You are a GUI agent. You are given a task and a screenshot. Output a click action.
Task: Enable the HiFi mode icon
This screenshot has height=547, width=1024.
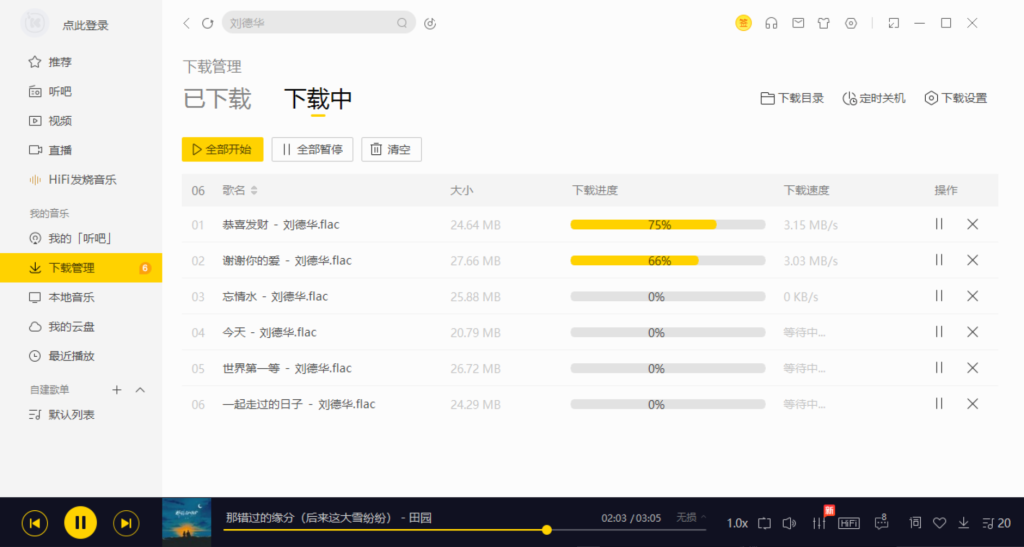(x=848, y=524)
